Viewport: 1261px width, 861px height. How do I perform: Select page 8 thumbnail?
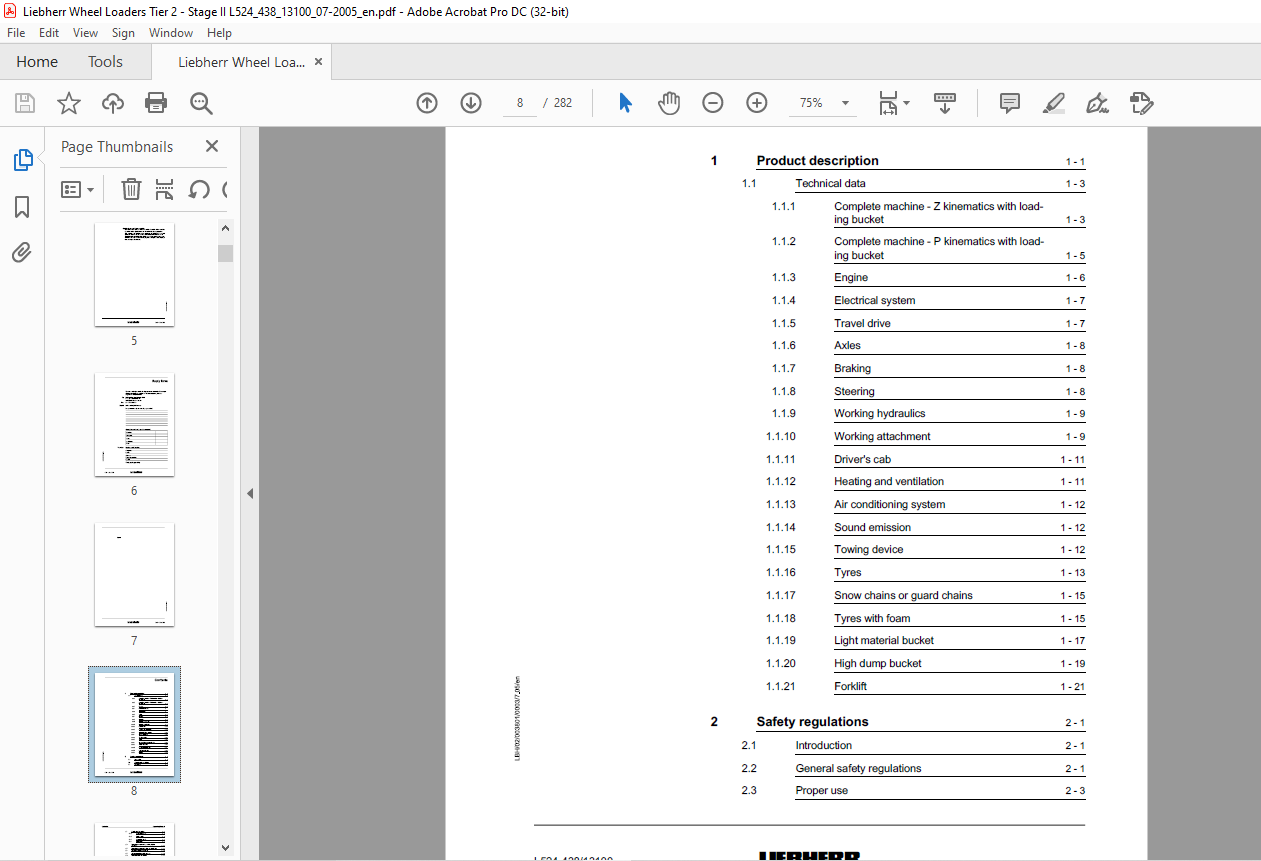134,725
